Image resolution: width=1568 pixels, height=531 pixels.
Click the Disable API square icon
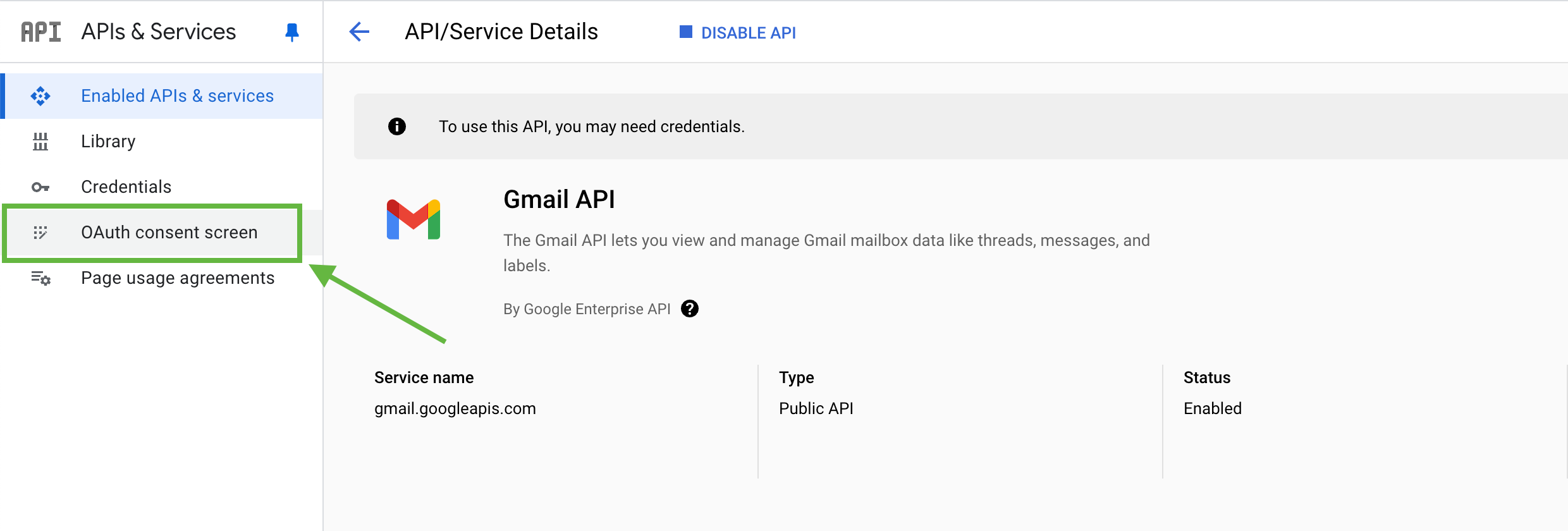coord(686,32)
